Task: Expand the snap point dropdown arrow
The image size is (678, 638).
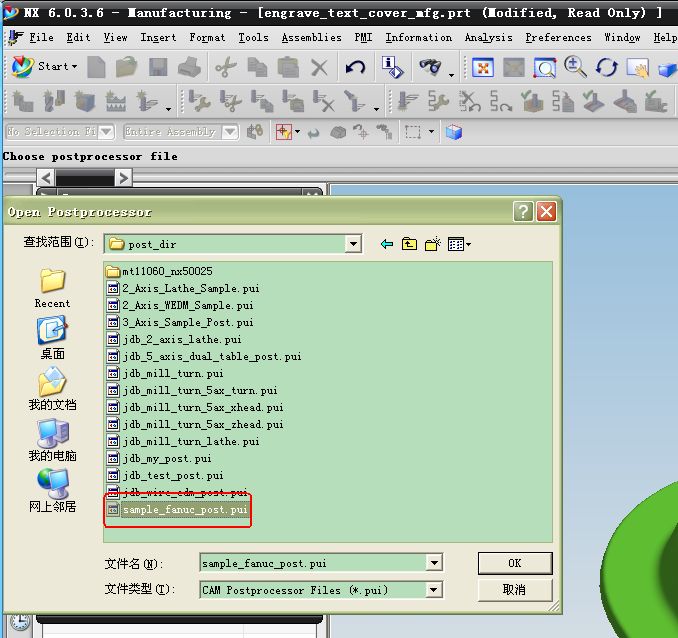Action: pyautogui.click(x=297, y=131)
